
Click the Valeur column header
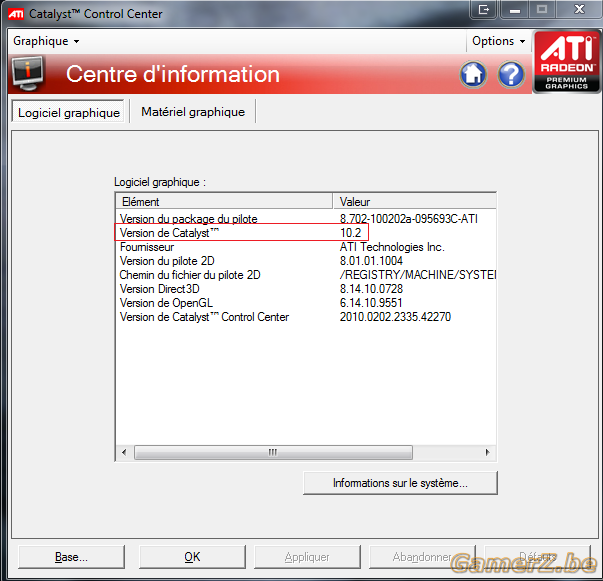pyautogui.click(x=415, y=201)
